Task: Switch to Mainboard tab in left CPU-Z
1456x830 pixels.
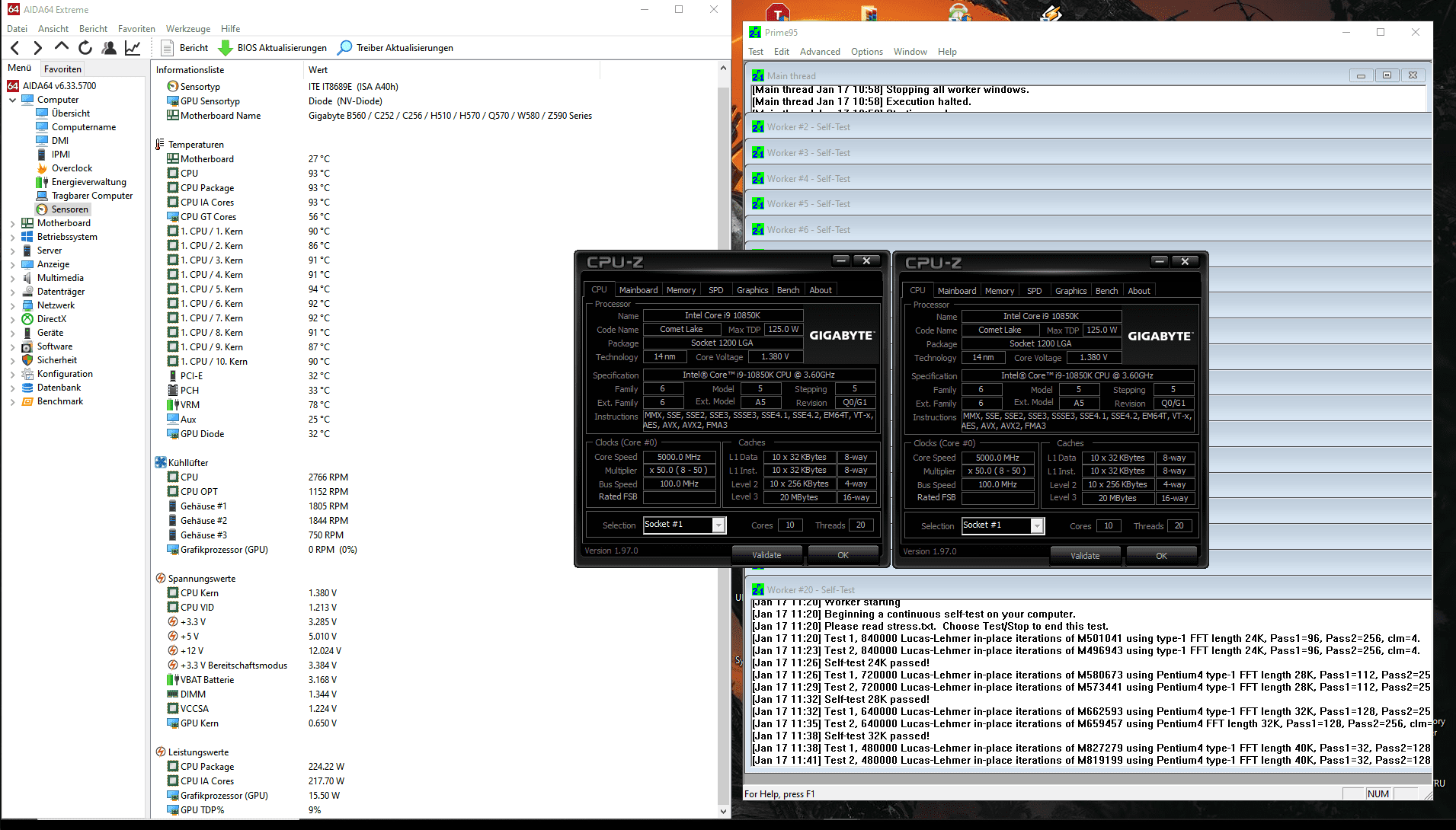Action: (x=638, y=290)
